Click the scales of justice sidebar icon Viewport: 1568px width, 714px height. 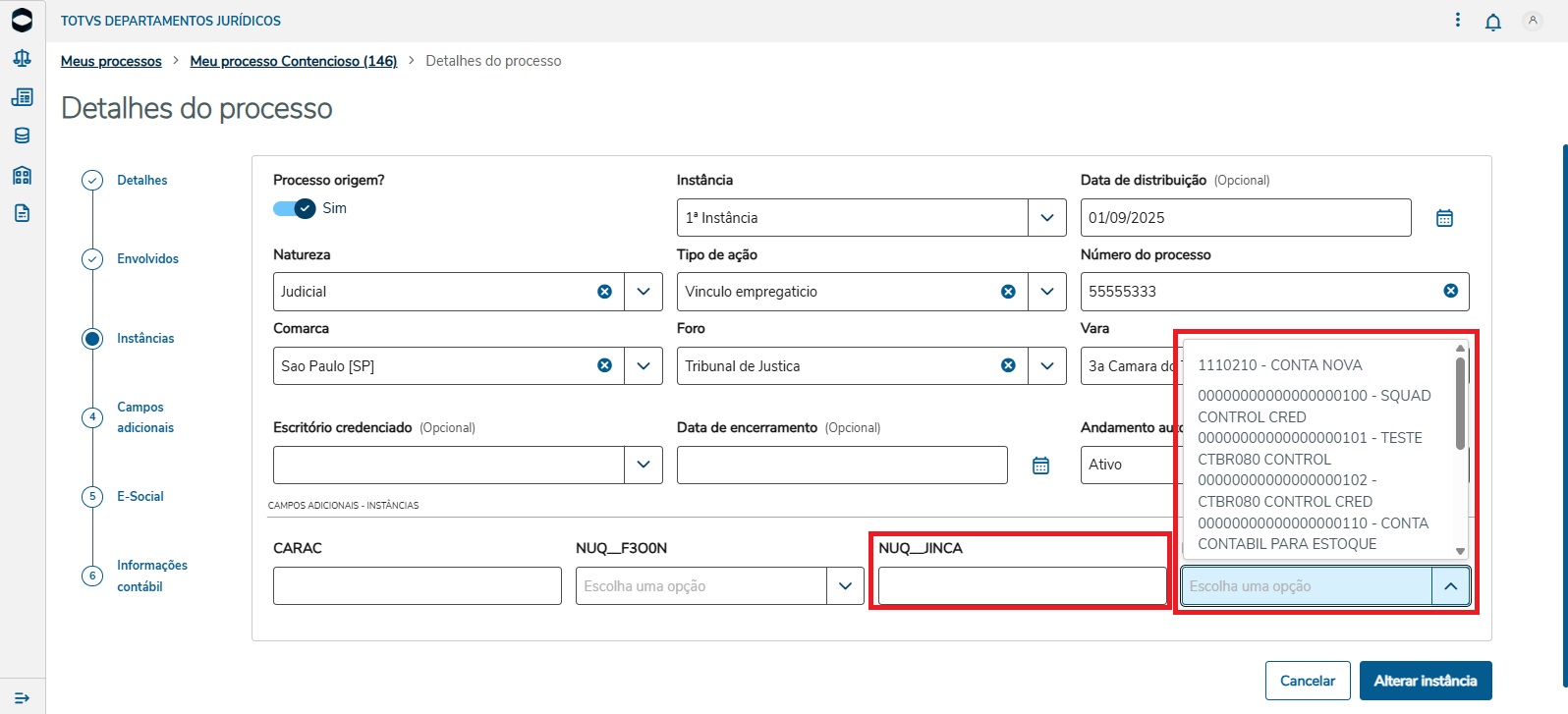pyautogui.click(x=22, y=59)
